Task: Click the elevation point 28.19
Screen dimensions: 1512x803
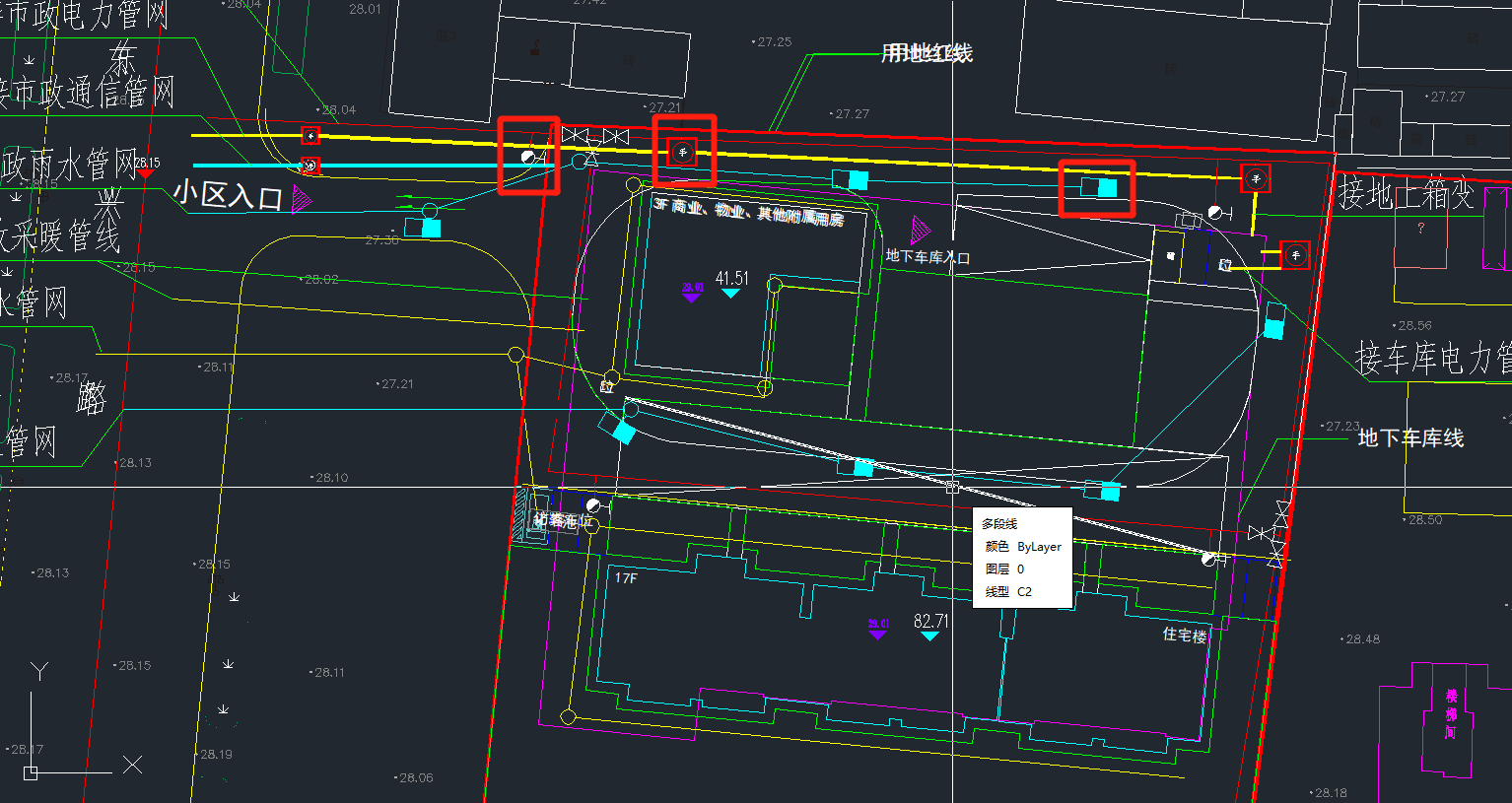Action: click(215, 755)
